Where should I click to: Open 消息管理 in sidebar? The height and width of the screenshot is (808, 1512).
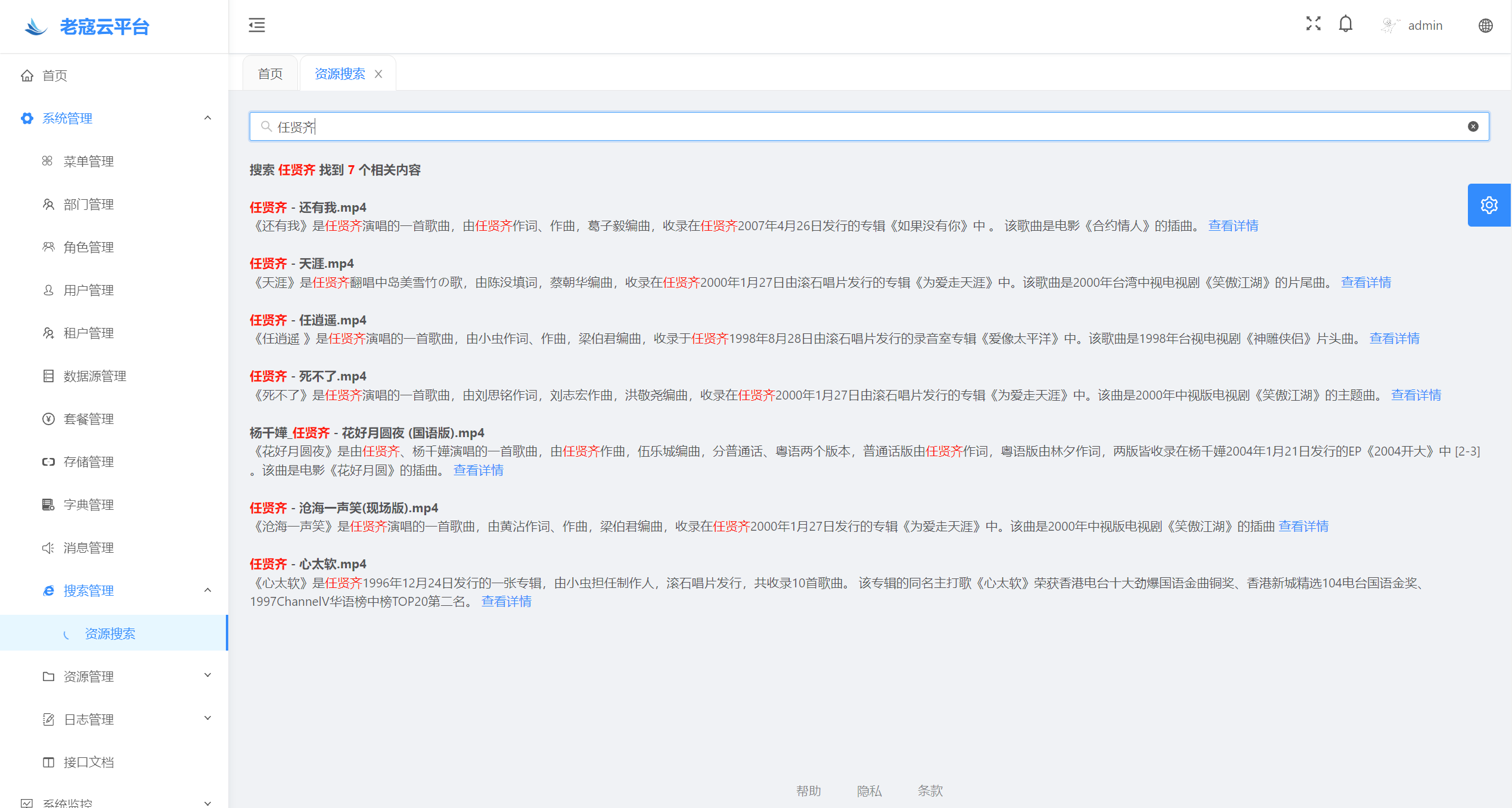coord(88,548)
